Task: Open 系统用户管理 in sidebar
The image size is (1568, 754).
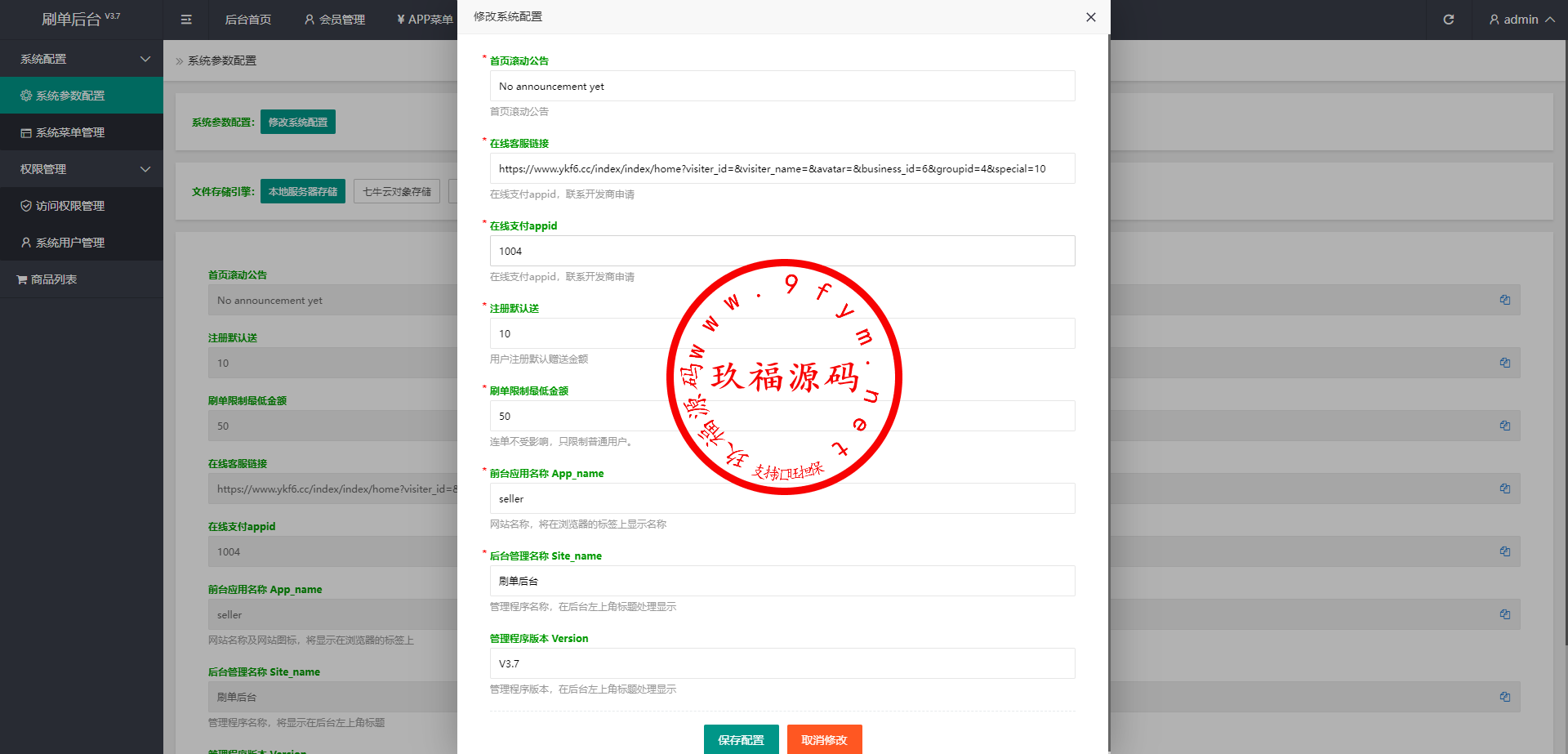Action: click(82, 243)
